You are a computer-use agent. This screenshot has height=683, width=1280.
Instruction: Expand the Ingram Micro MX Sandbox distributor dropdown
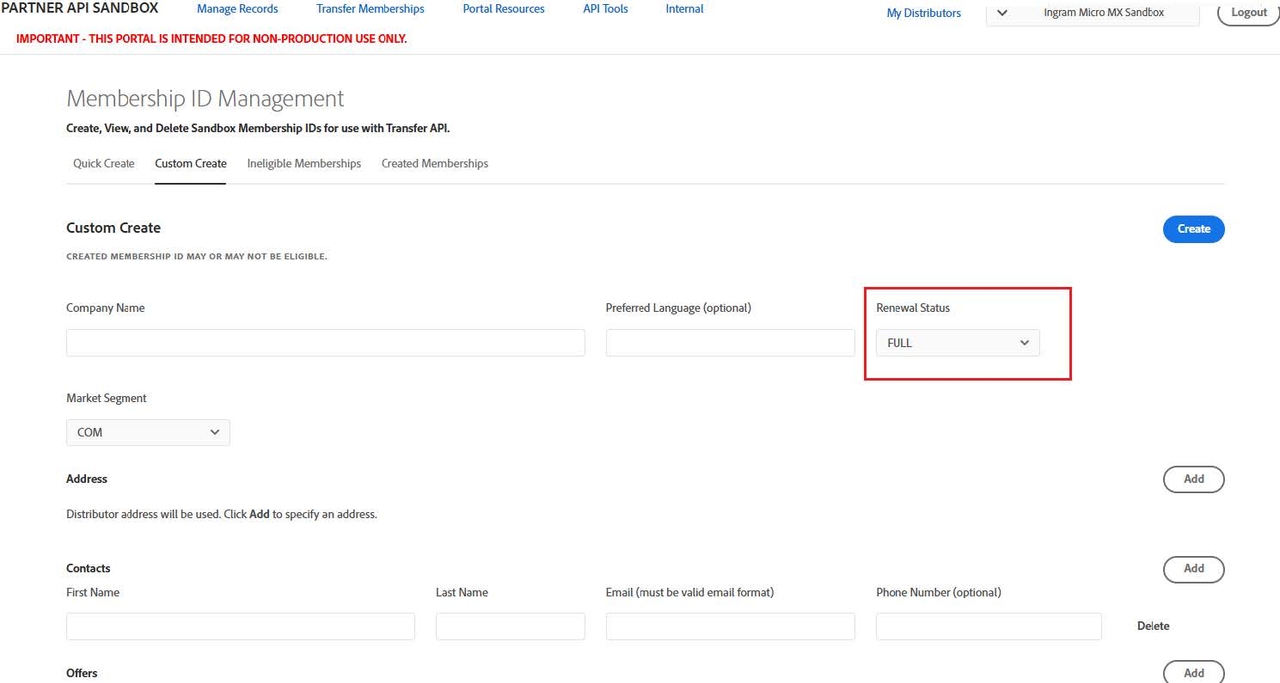point(1092,13)
